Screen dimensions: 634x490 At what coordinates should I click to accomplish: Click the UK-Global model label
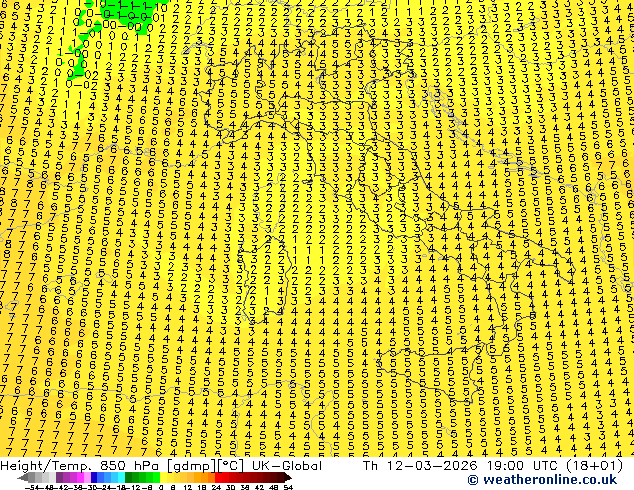click(287, 466)
